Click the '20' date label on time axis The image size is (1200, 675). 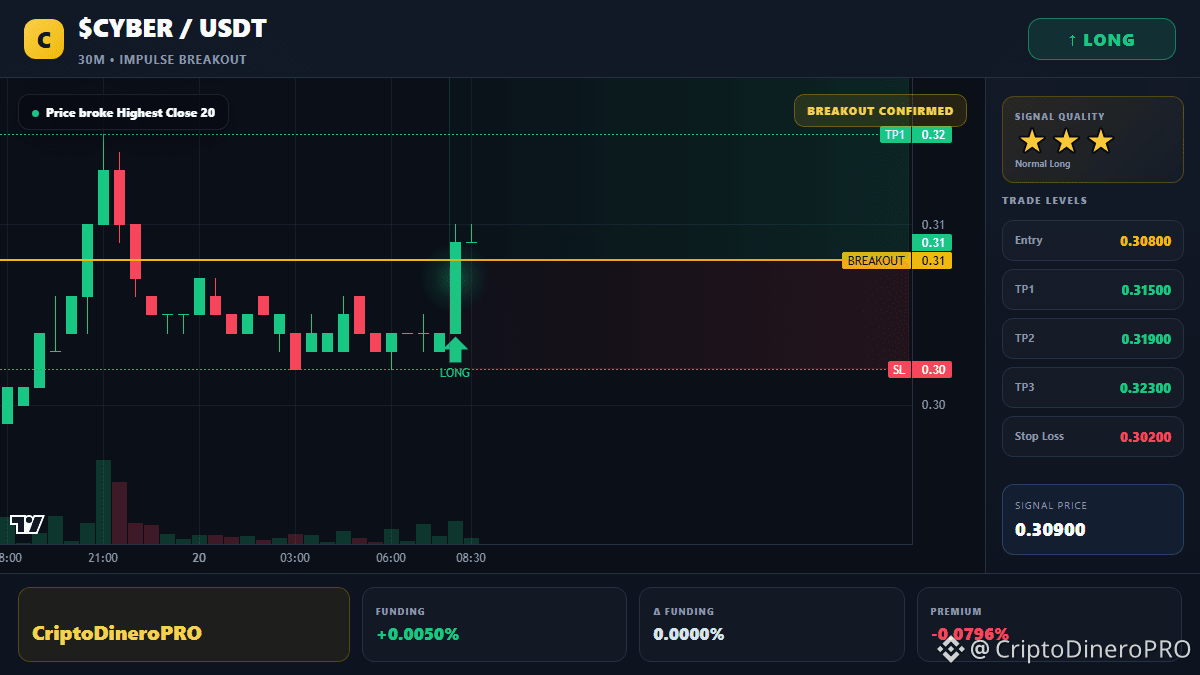pyautogui.click(x=199, y=558)
